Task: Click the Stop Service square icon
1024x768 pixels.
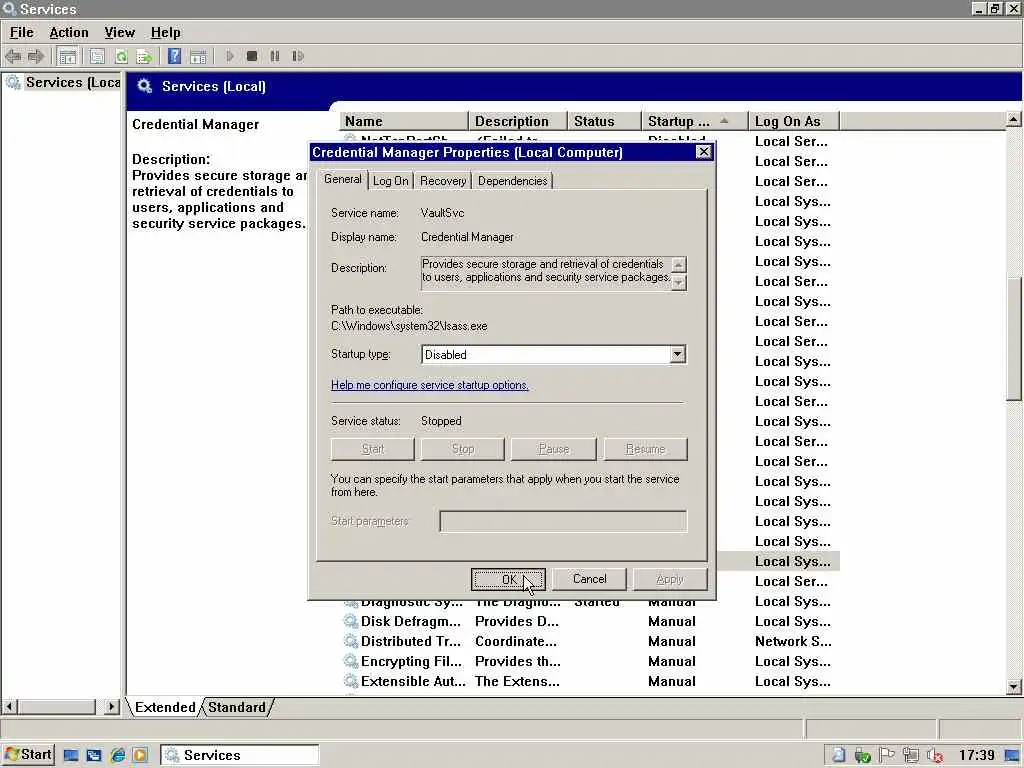Action: pos(252,56)
